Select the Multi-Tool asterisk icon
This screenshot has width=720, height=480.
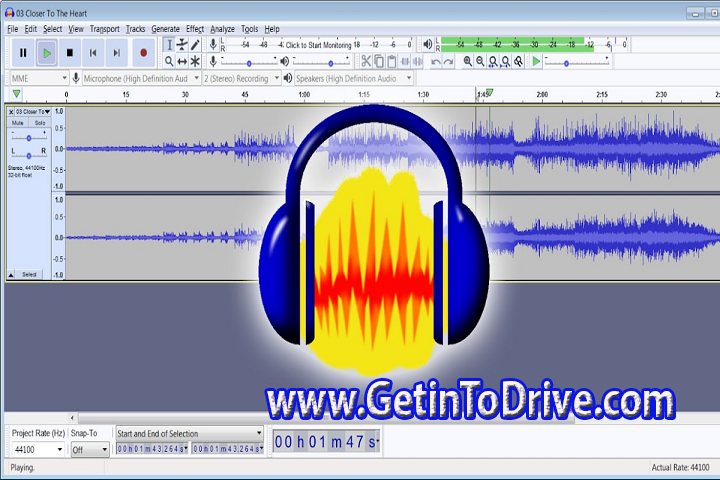point(195,61)
